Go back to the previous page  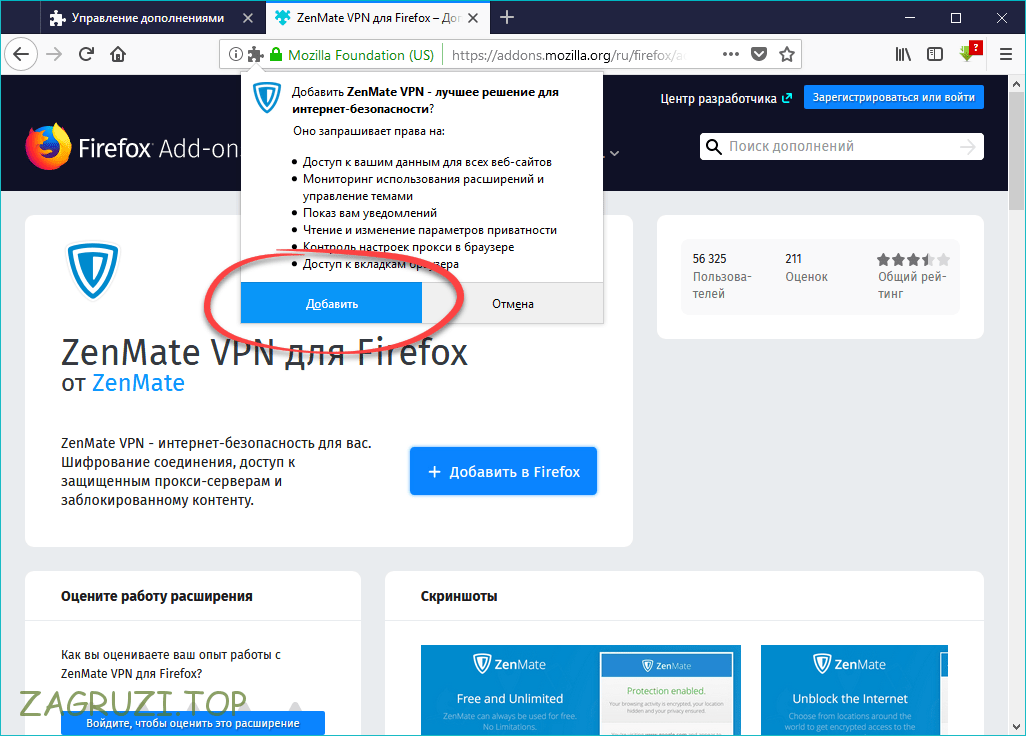22,54
